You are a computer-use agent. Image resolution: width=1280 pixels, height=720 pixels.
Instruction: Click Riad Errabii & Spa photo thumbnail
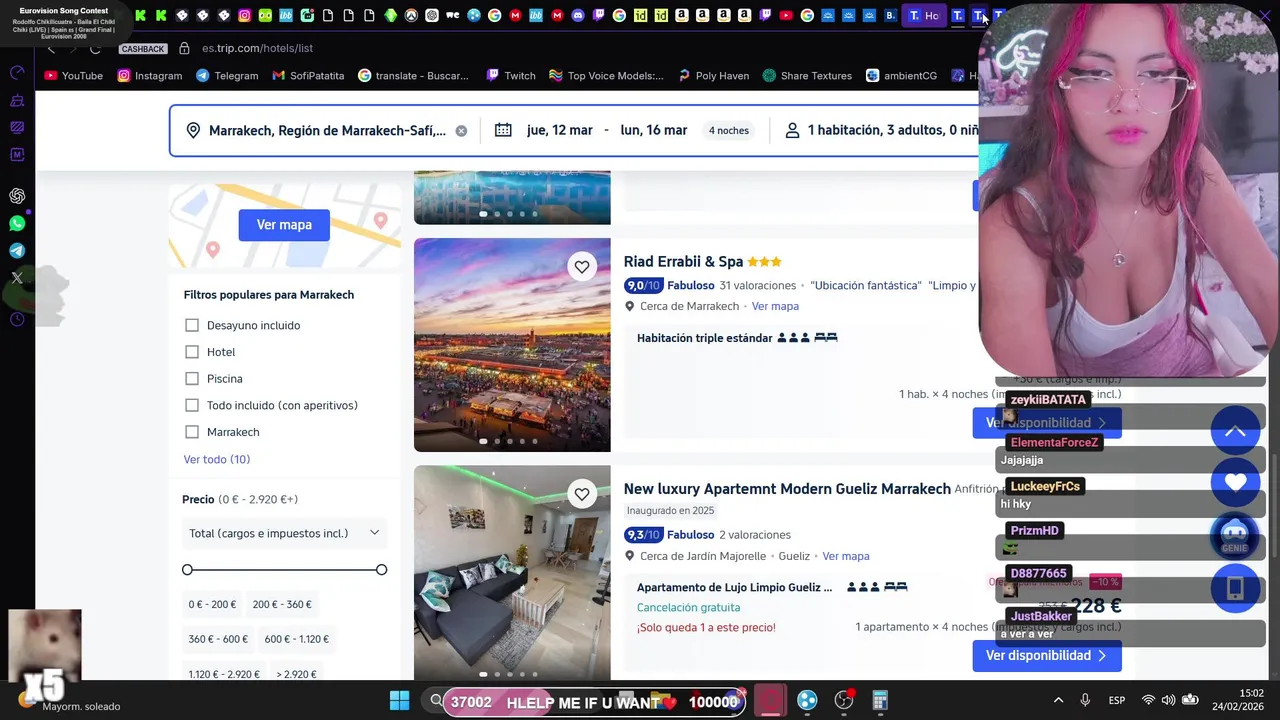[x=512, y=345]
